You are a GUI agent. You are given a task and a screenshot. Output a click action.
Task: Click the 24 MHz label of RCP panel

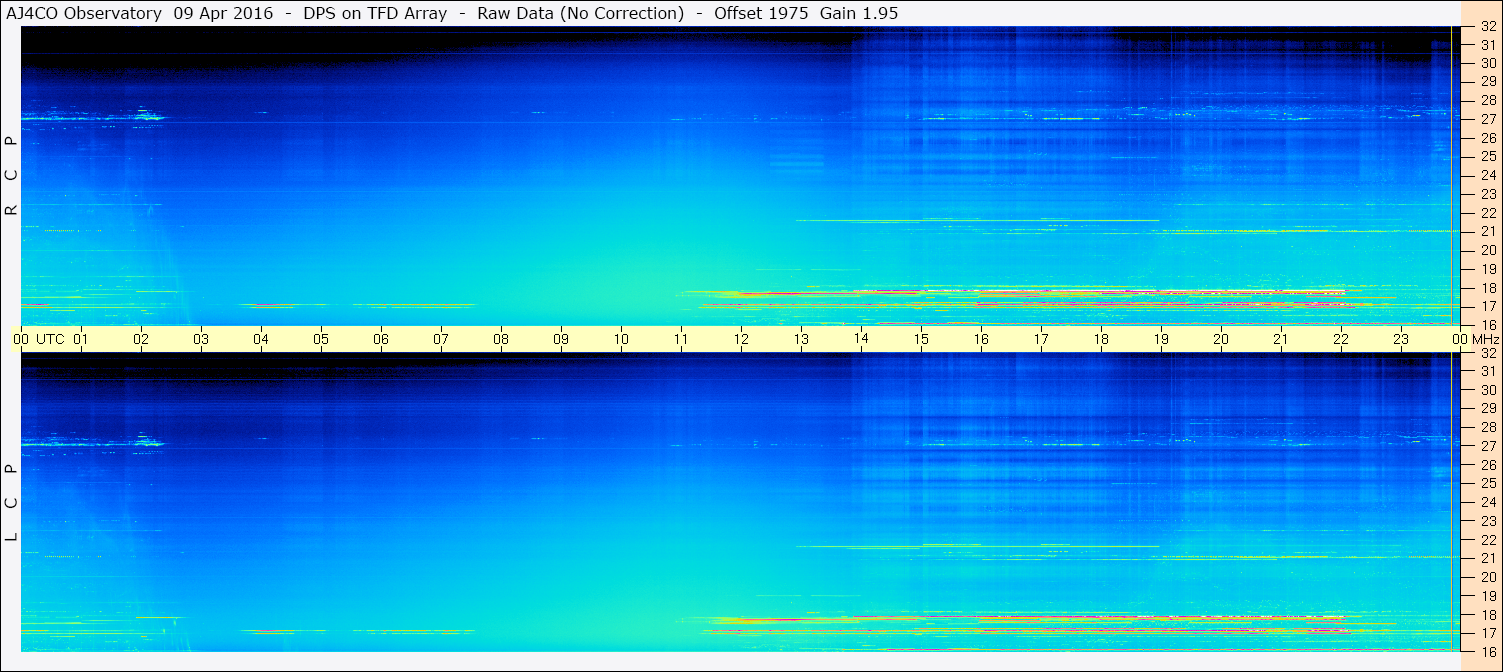pyautogui.click(x=1487, y=176)
